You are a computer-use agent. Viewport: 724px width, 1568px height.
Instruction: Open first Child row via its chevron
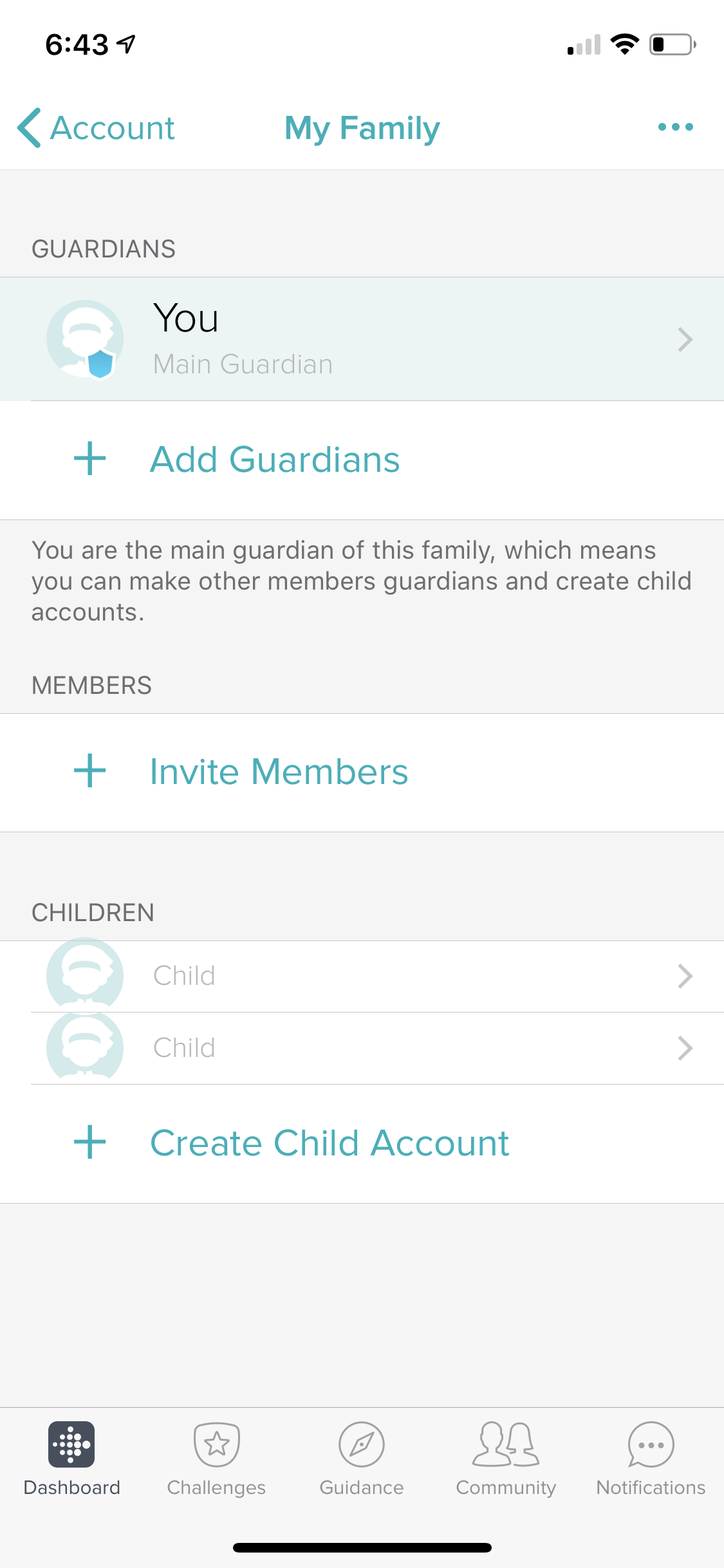(x=685, y=976)
